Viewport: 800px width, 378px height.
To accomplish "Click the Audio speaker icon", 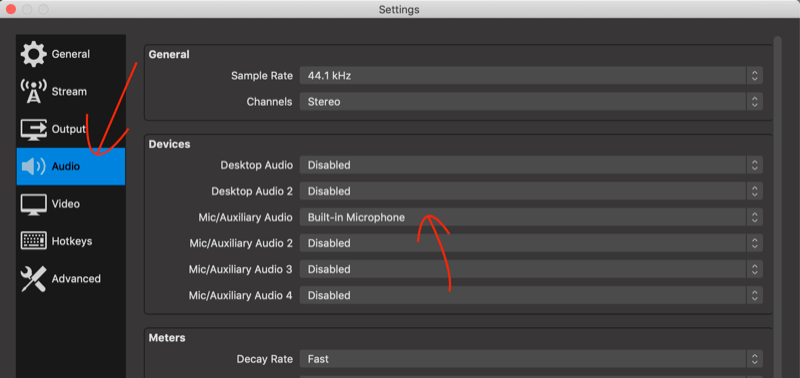I will coord(33,166).
